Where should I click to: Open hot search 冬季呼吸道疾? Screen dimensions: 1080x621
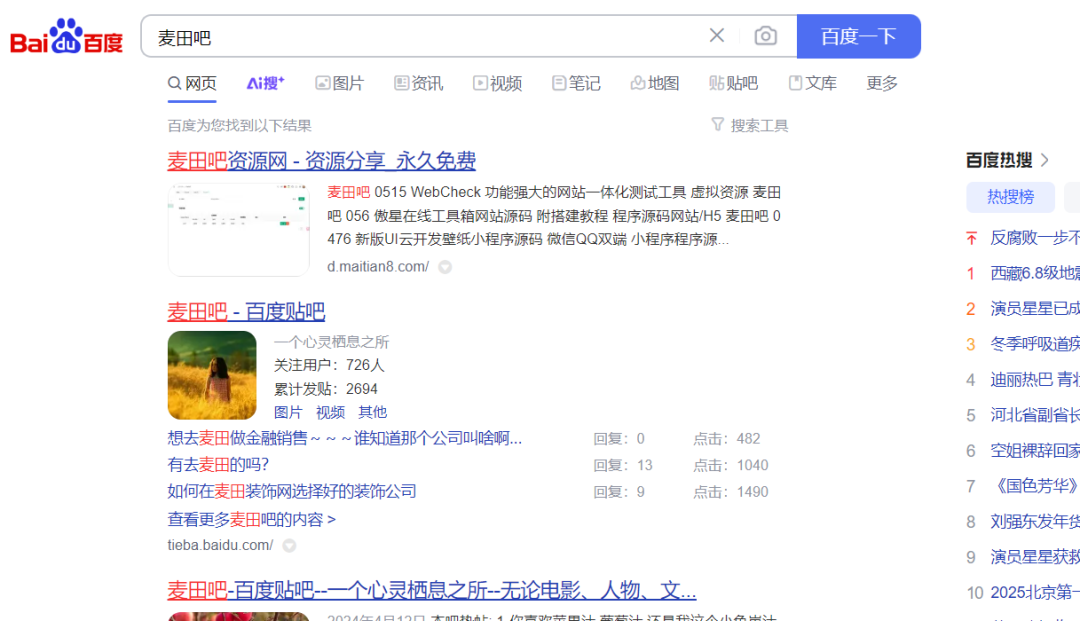point(1035,344)
